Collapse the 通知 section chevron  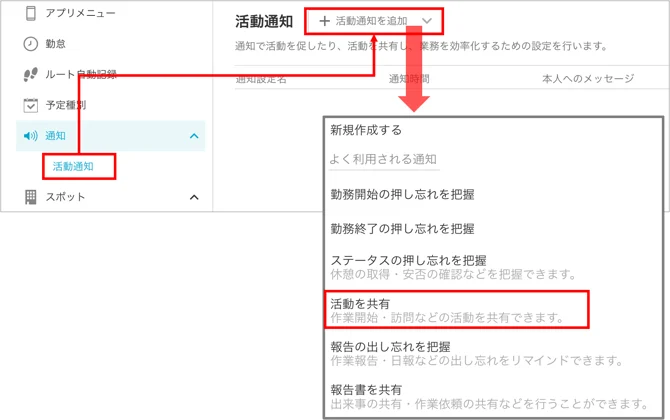(x=194, y=136)
